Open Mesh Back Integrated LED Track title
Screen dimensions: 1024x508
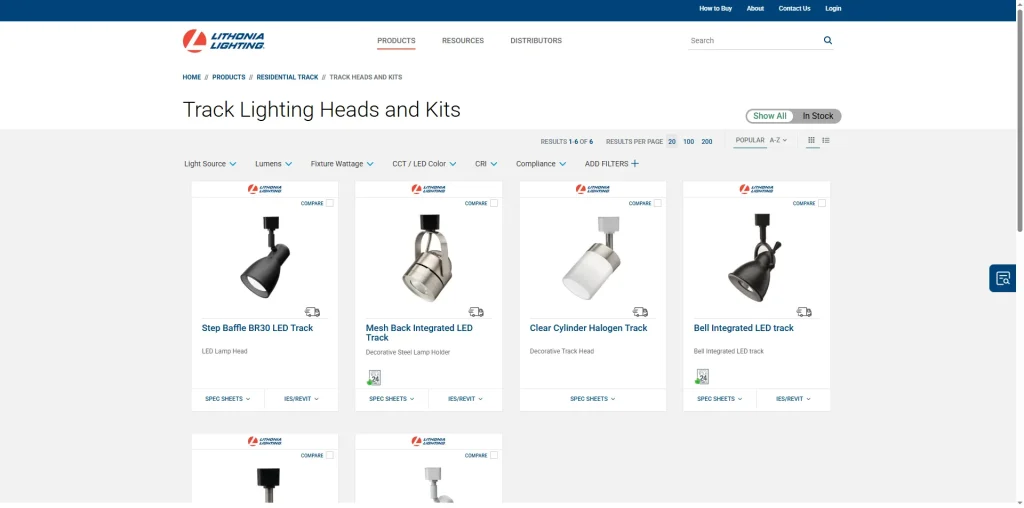(419, 332)
